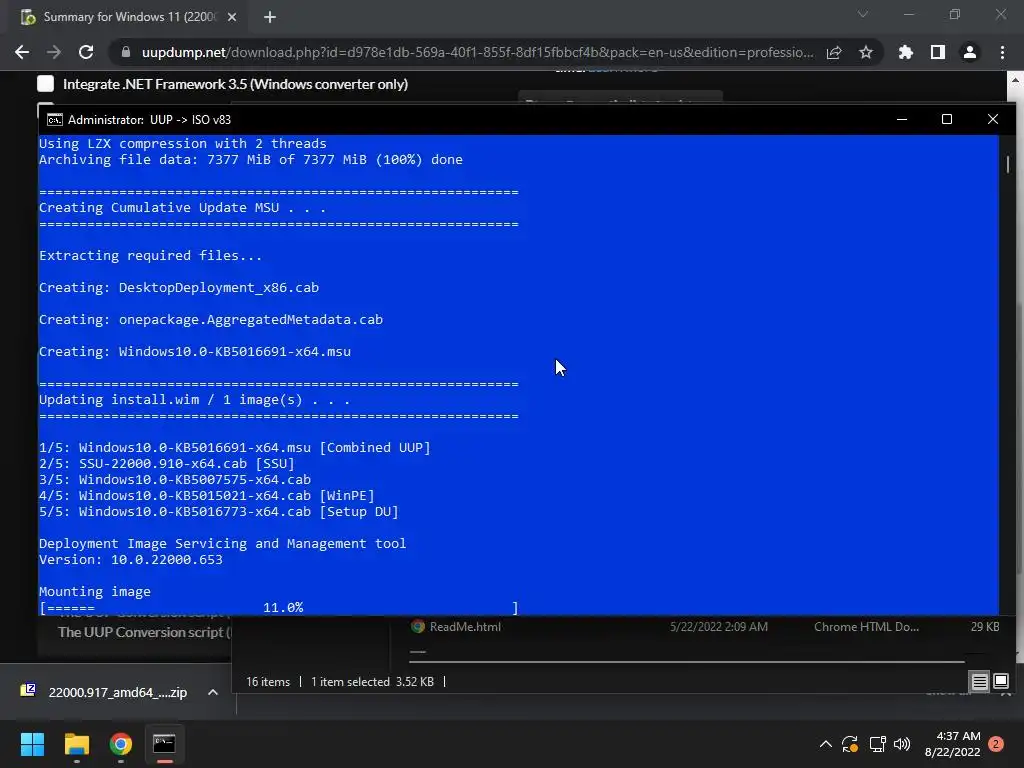Screen dimensions: 1024x768
Task: Click Chrome's back navigation arrow
Action: tap(22, 52)
